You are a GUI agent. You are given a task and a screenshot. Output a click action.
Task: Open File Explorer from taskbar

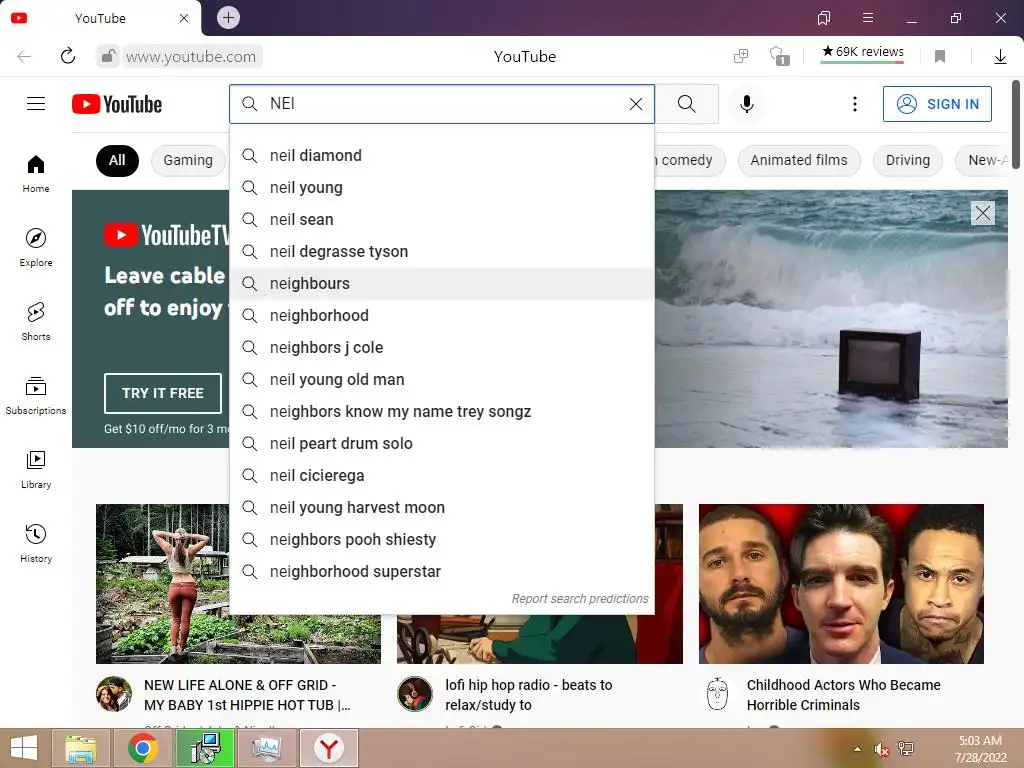(81, 748)
